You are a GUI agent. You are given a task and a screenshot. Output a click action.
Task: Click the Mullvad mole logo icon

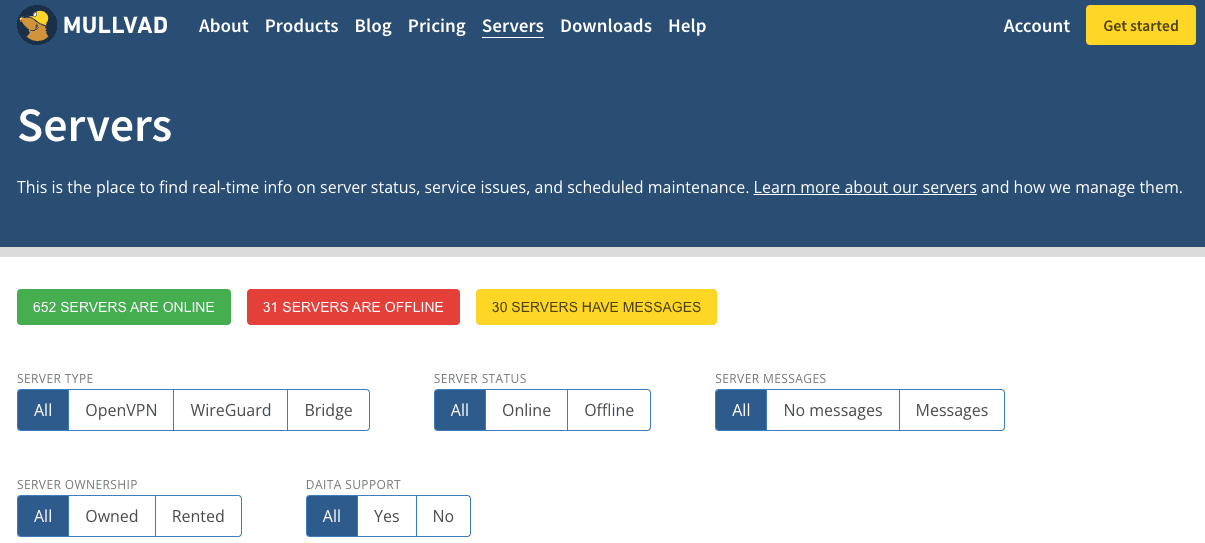point(37,26)
